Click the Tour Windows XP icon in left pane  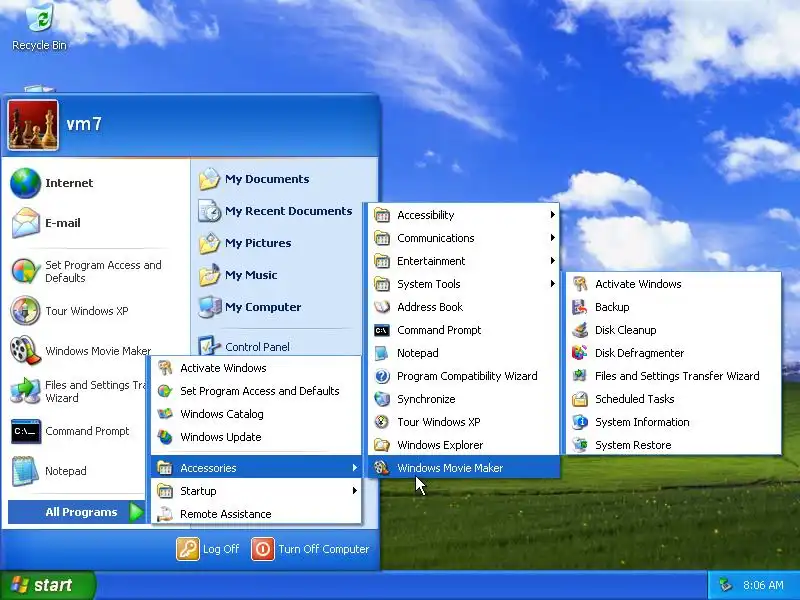click(x=25, y=310)
